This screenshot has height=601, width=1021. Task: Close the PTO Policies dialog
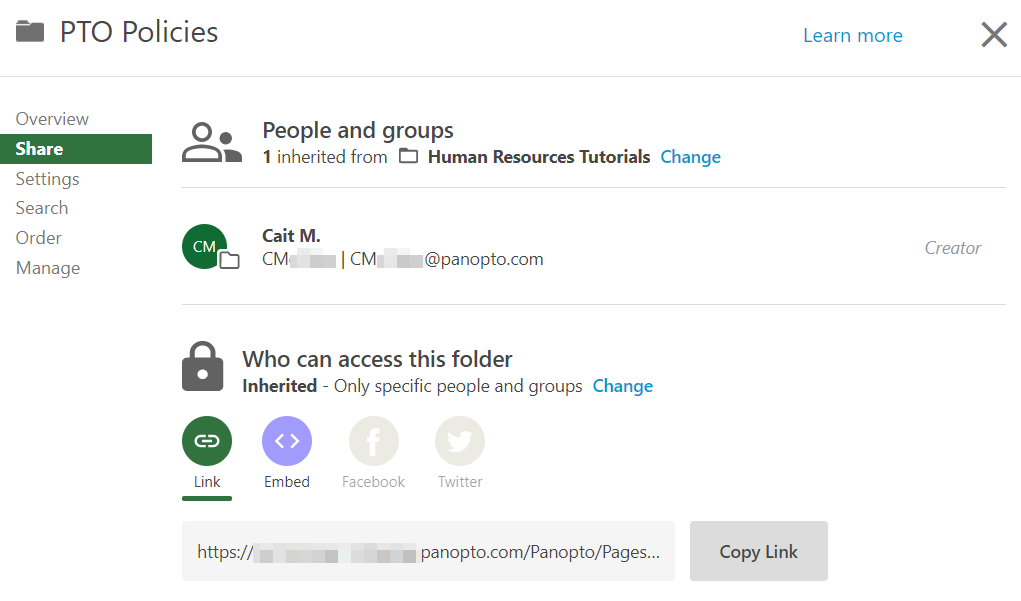(x=993, y=34)
